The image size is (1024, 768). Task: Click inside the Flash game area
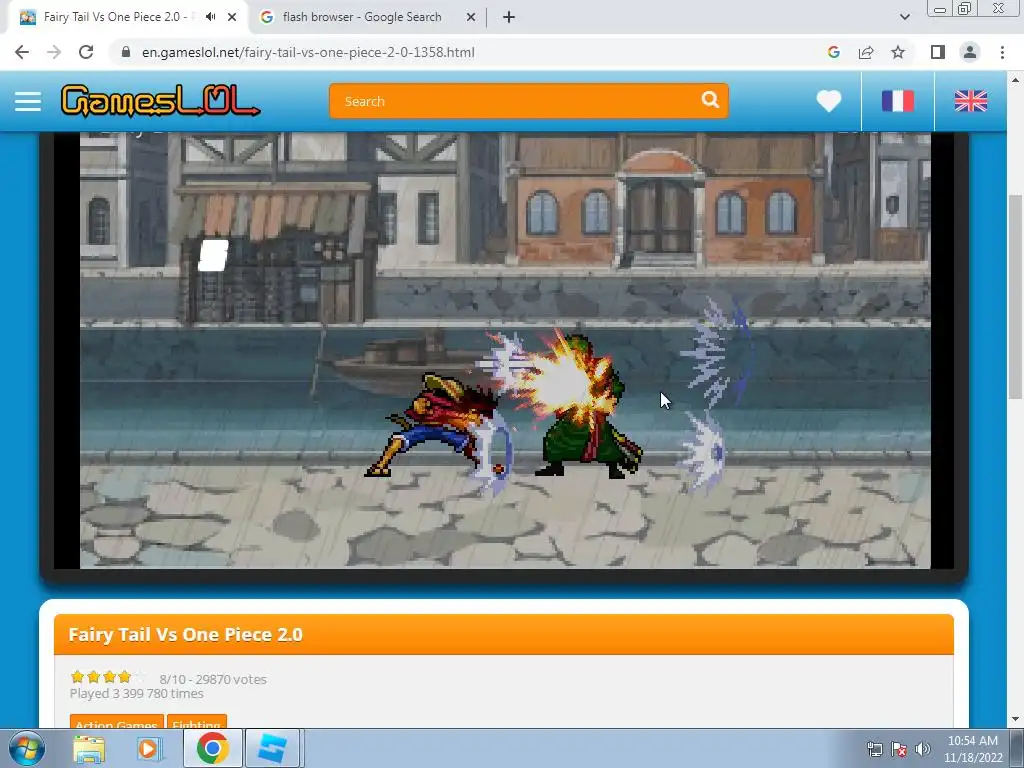click(505, 350)
